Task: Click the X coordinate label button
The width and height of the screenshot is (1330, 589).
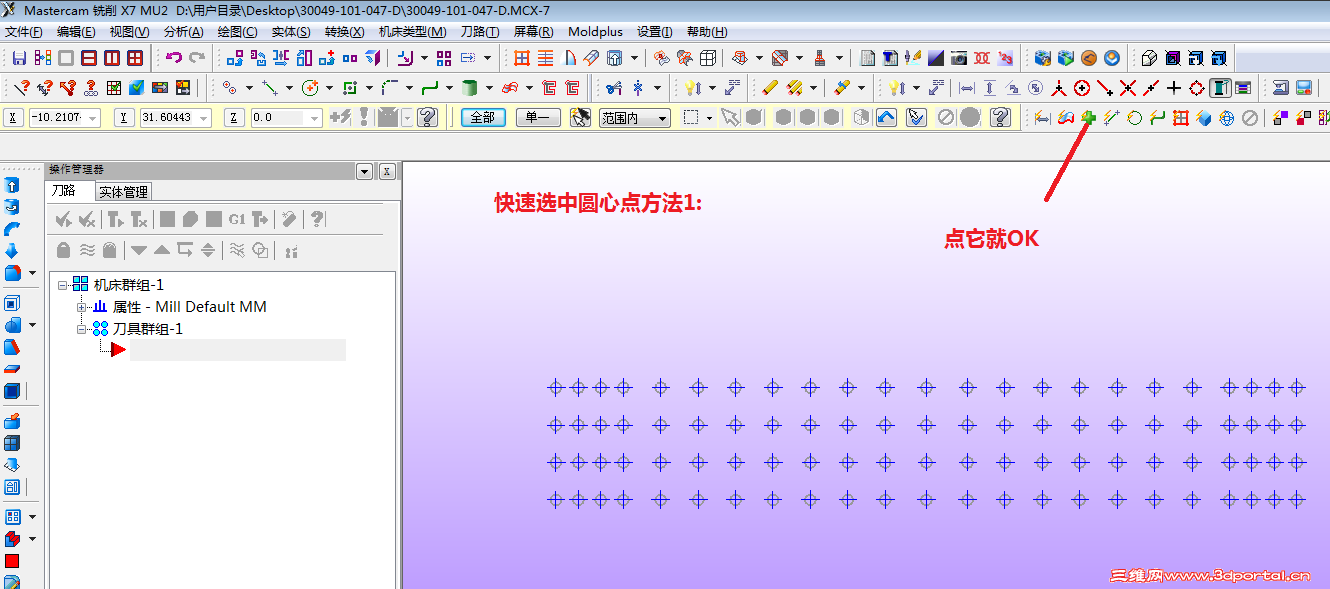Action: (13, 118)
